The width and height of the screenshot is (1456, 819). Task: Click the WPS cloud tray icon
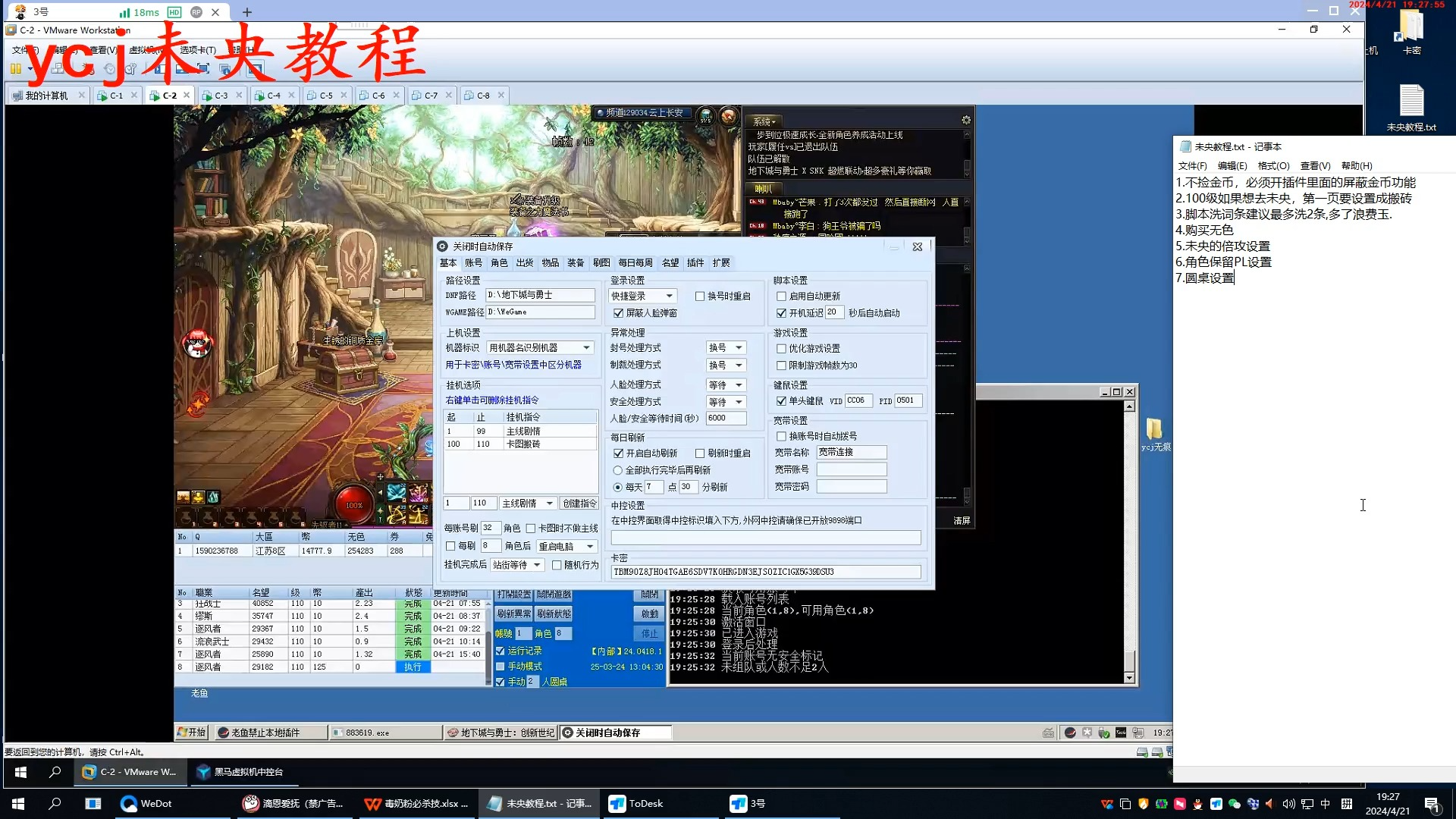click(1107, 804)
